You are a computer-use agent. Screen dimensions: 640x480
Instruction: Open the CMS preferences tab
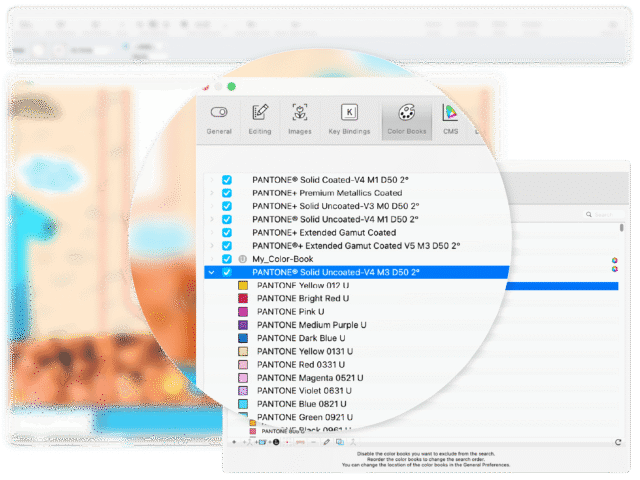pos(450,120)
